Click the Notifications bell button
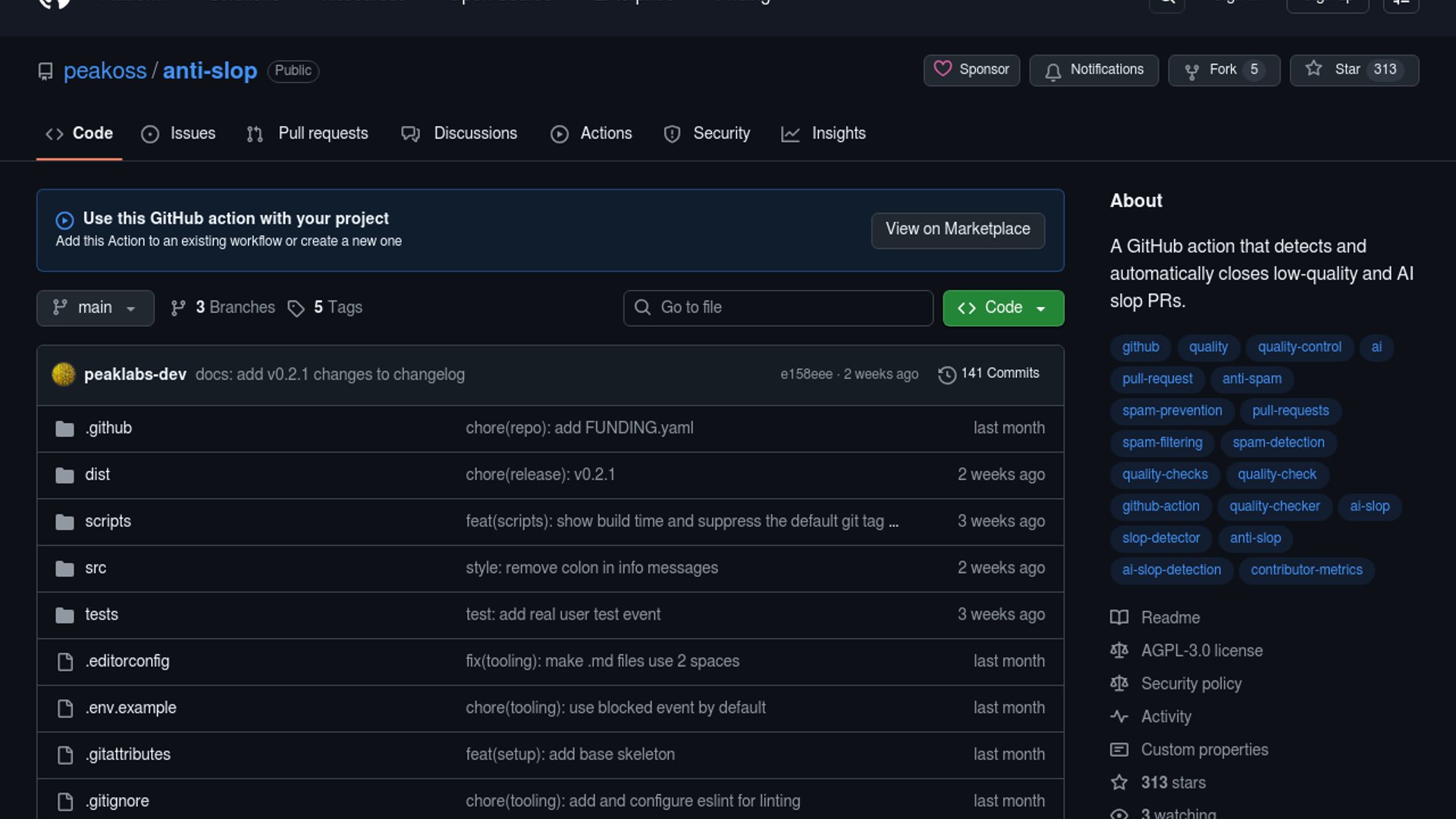This screenshot has width=1456, height=819. 1094,70
